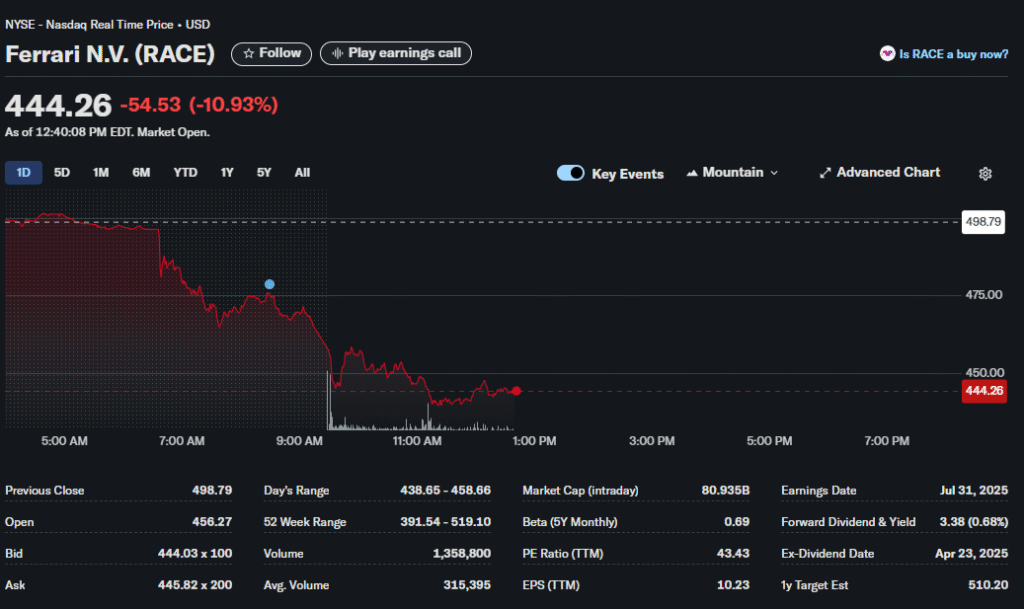This screenshot has width=1024, height=609.
Task: Open chart settings gear icon
Action: point(985,174)
